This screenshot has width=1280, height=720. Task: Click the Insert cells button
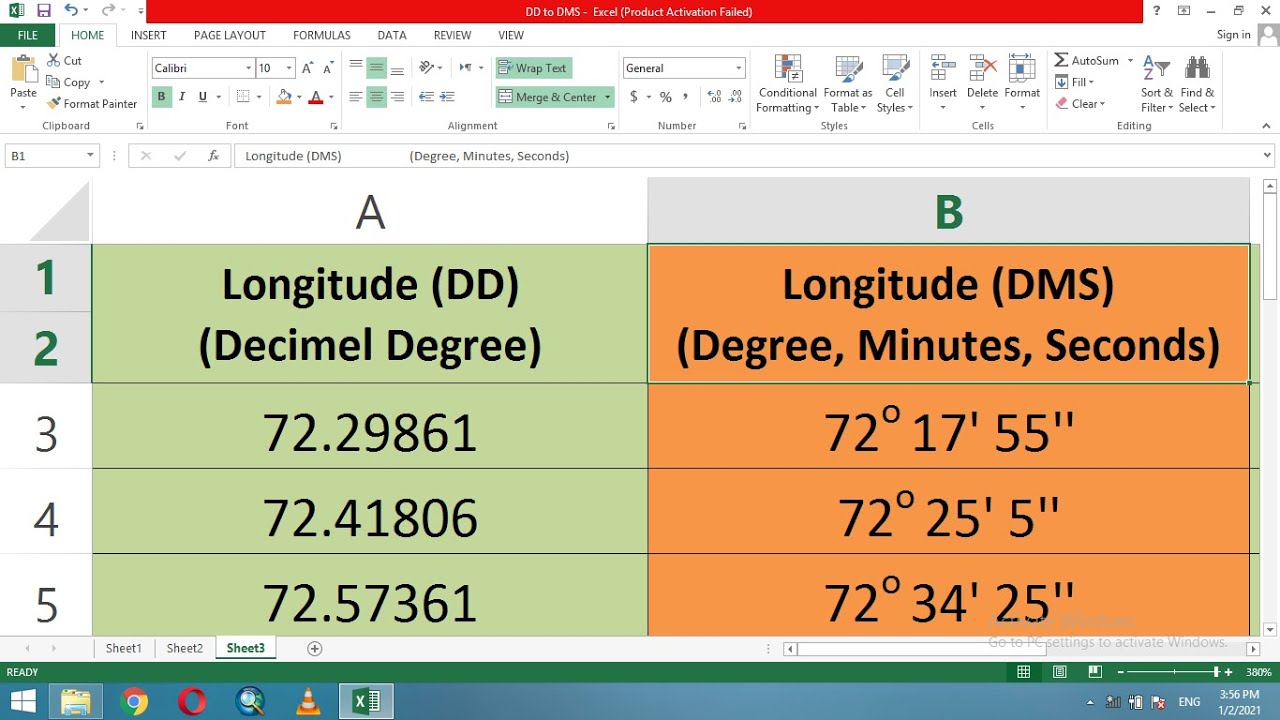pyautogui.click(x=943, y=84)
